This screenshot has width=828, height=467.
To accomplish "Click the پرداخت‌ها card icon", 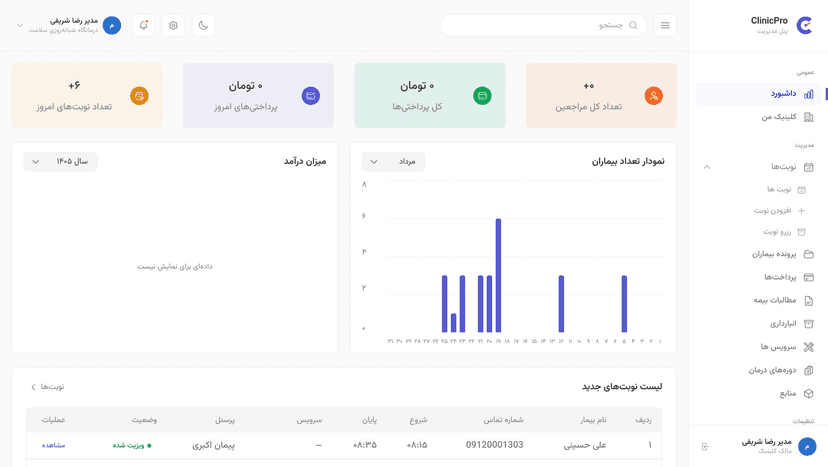I will click(x=808, y=277).
